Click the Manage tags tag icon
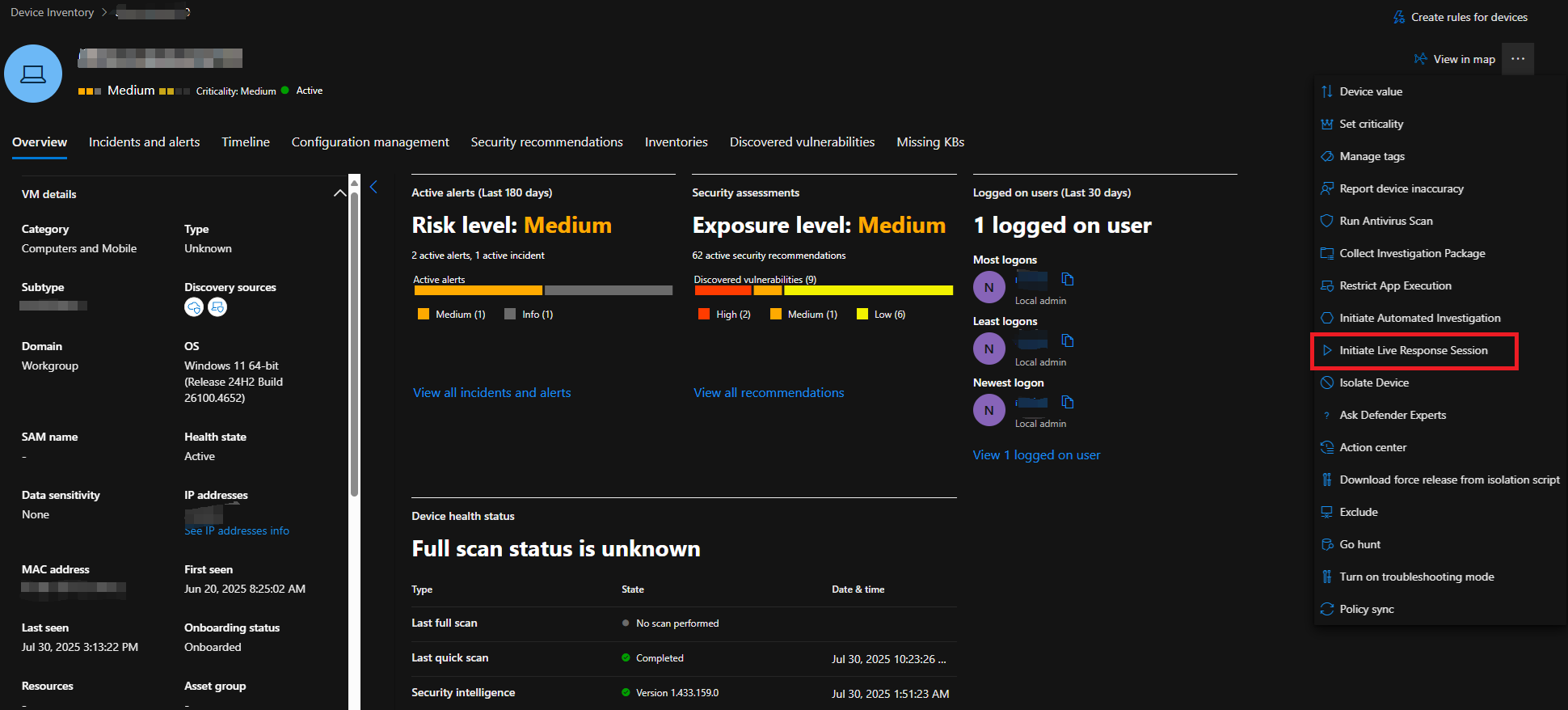Viewport: 1568px width, 710px height. click(x=1326, y=156)
